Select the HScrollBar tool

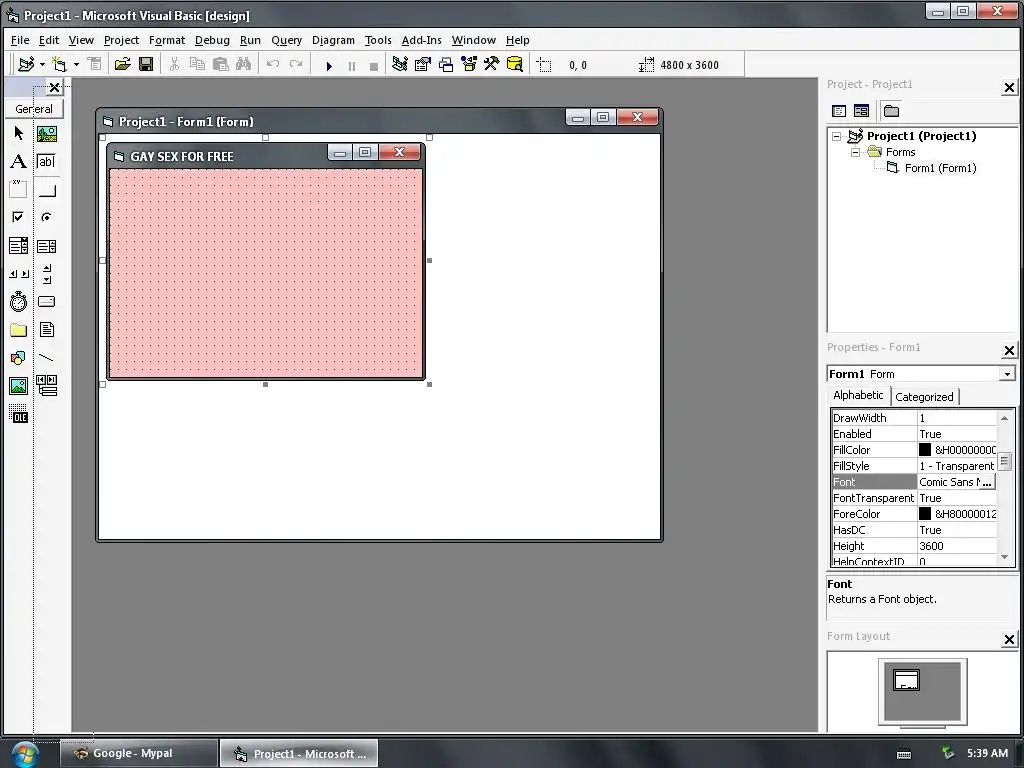click(18, 274)
